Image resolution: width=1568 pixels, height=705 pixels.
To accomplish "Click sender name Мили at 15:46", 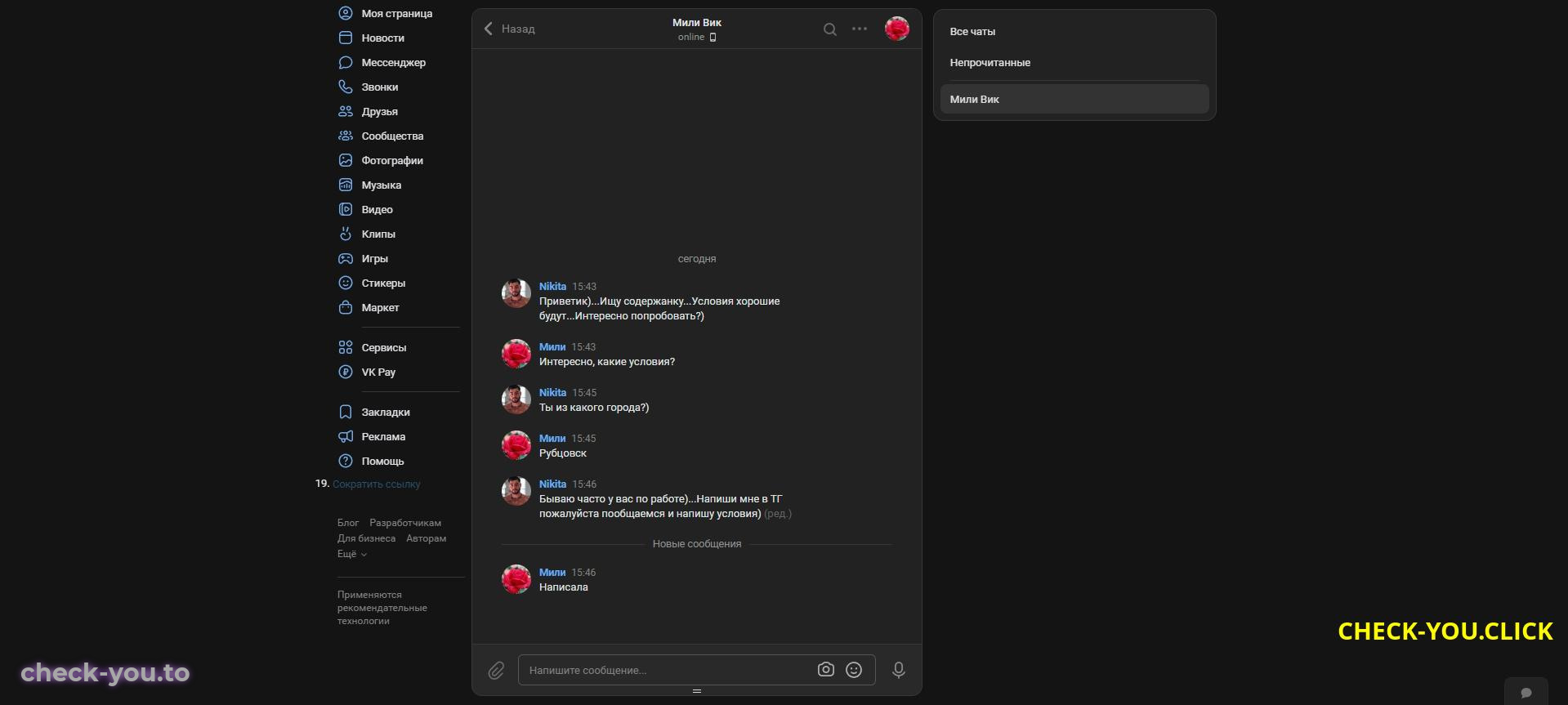I will click(552, 573).
